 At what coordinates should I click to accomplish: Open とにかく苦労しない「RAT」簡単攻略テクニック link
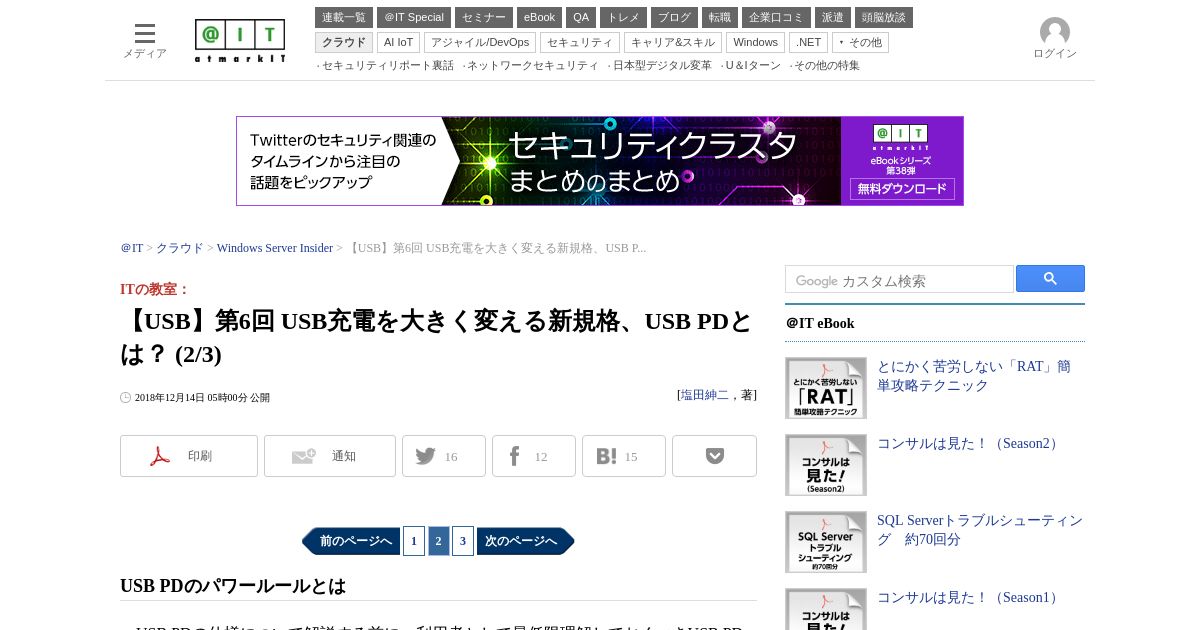974,376
